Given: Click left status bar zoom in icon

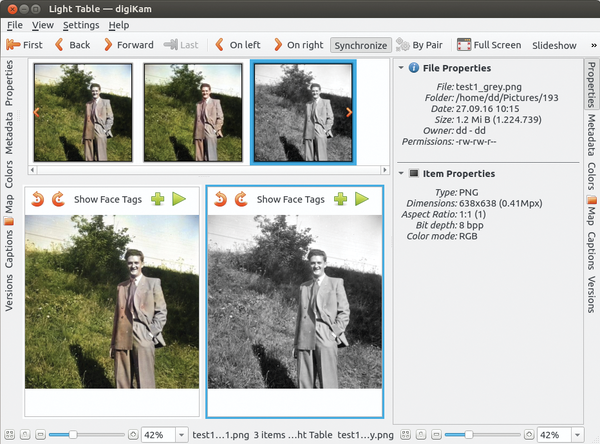Looking at the screenshot, I should 133,434.
